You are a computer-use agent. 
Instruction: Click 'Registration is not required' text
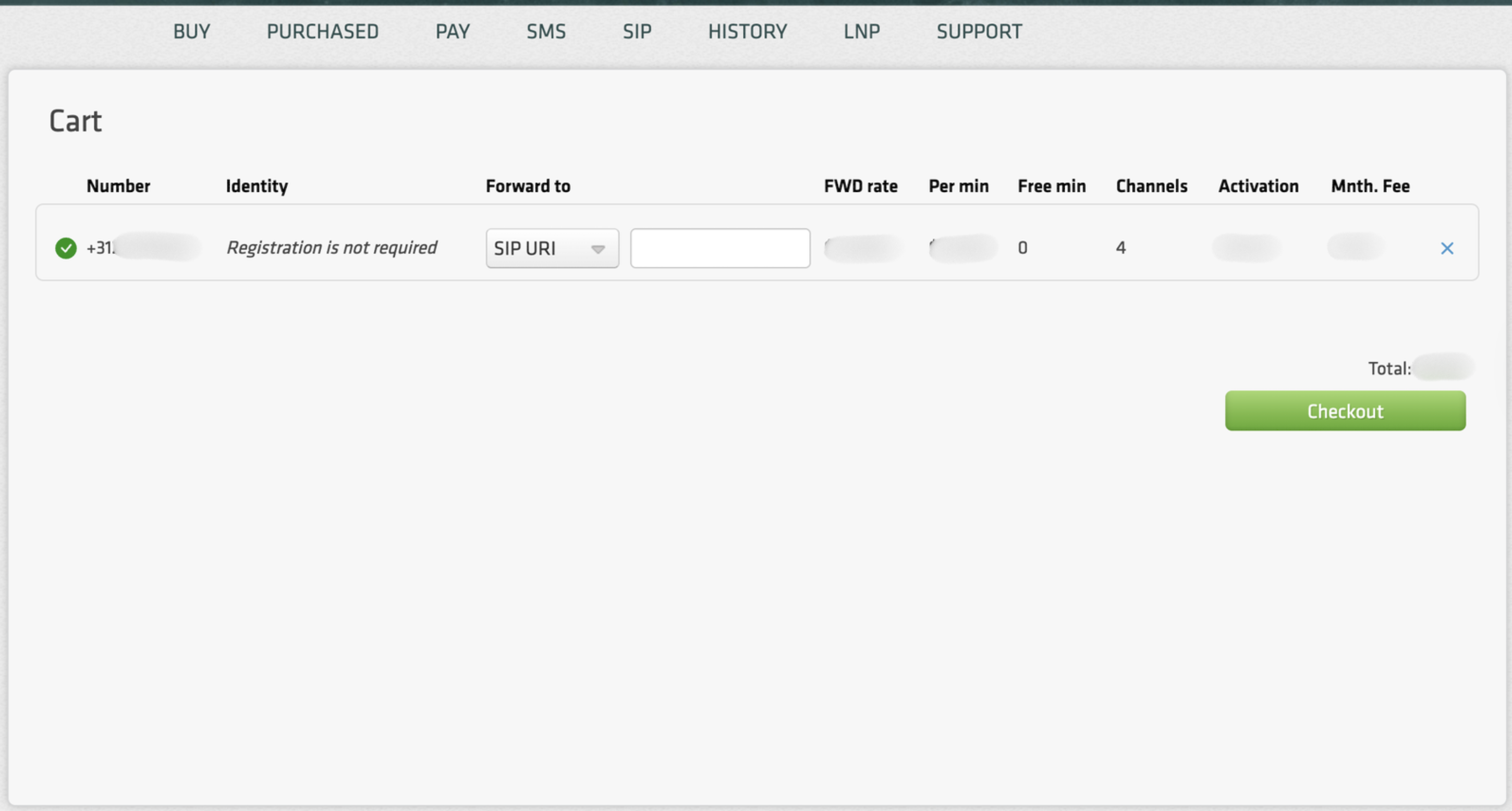[332, 248]
